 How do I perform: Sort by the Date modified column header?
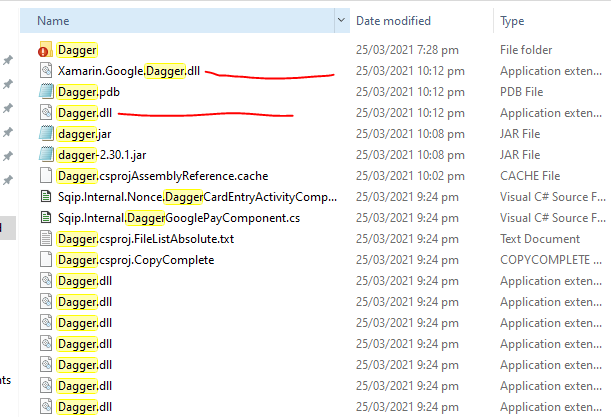pyautogui.click(x=421, y=21)
